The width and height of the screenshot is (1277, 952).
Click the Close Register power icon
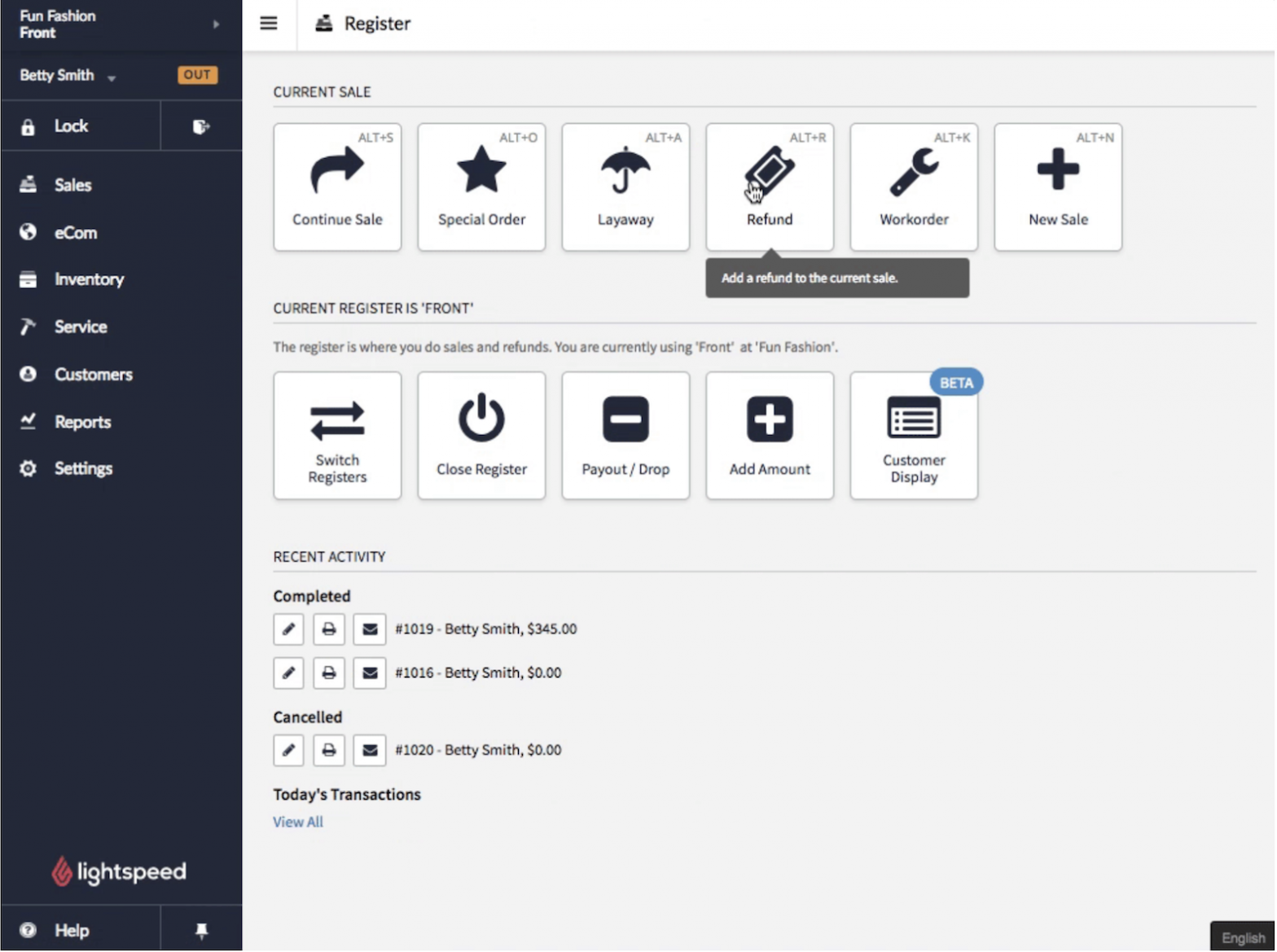[x=481, y=419]
